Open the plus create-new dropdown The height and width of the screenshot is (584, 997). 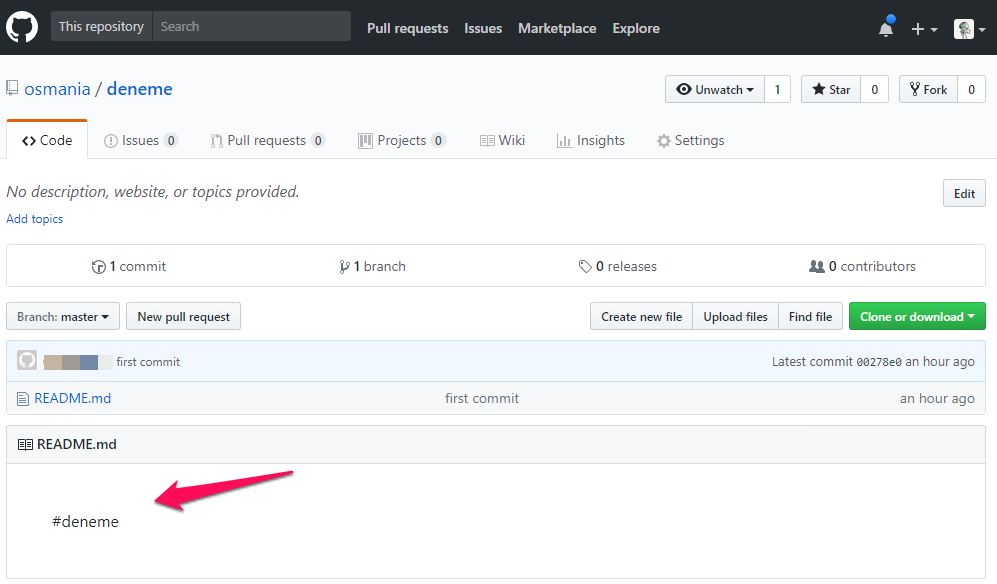(924, 29)
